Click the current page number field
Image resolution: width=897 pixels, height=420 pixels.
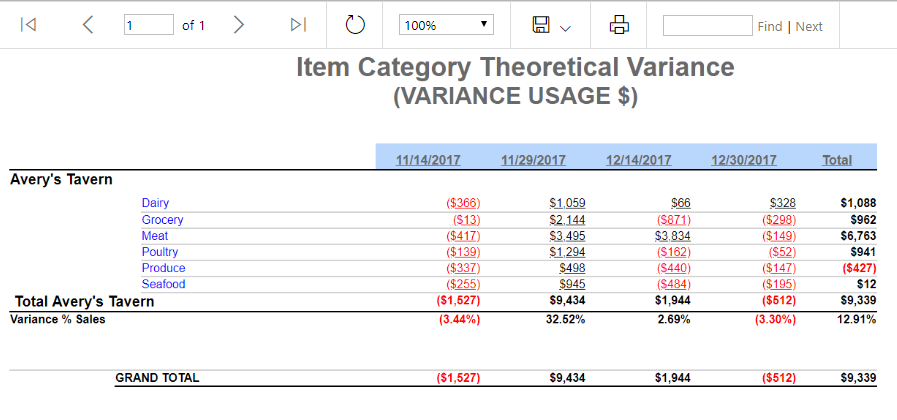click(x=149, y=25)
